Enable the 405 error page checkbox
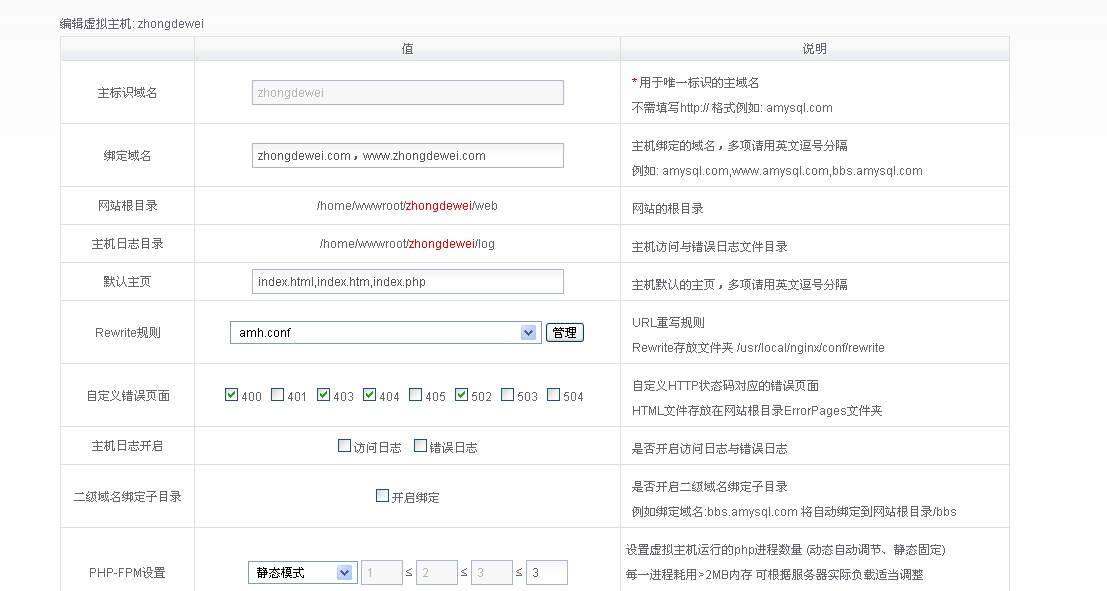 click(x=415, y=395)
